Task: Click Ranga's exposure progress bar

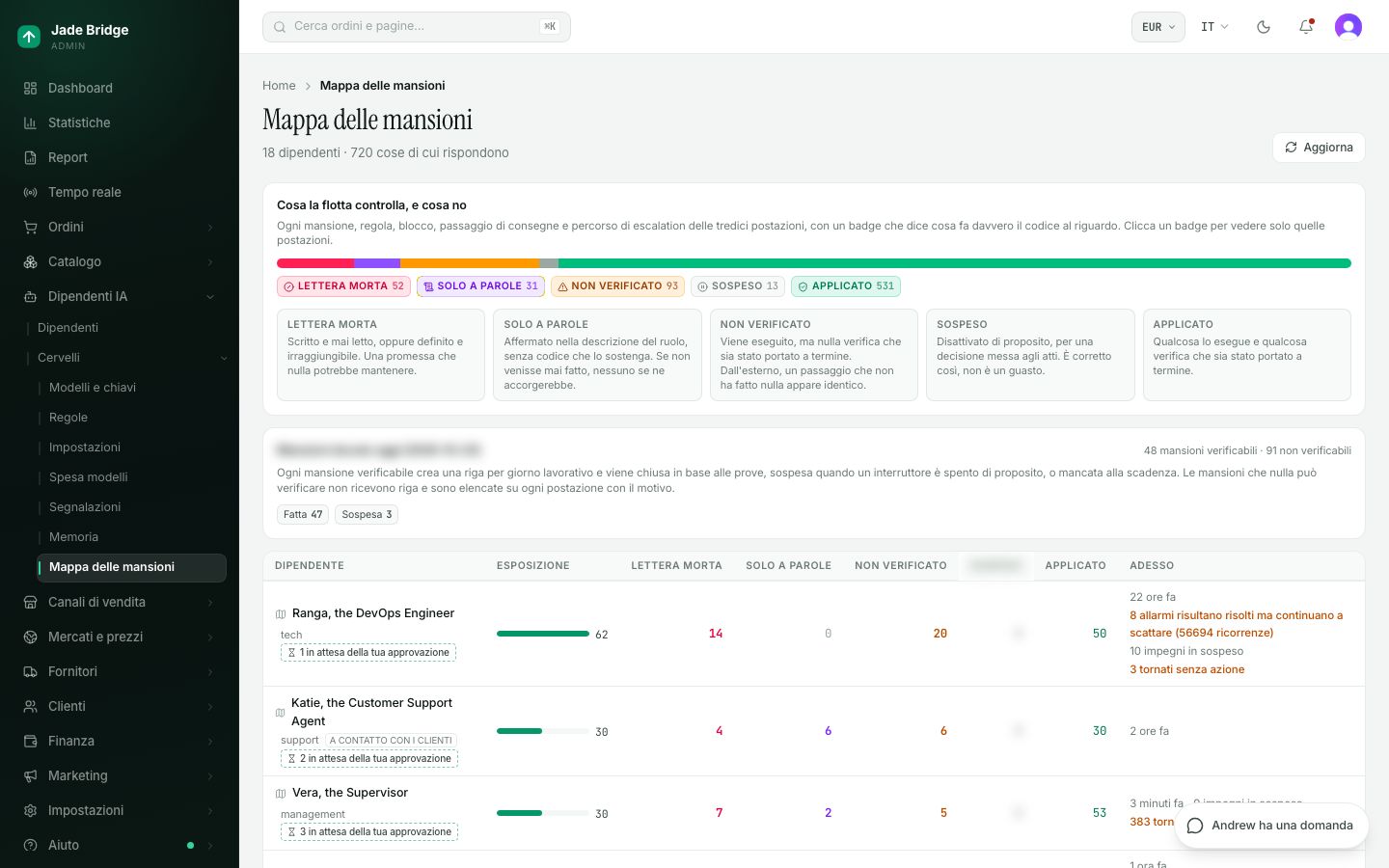Action: coord(543,634)
